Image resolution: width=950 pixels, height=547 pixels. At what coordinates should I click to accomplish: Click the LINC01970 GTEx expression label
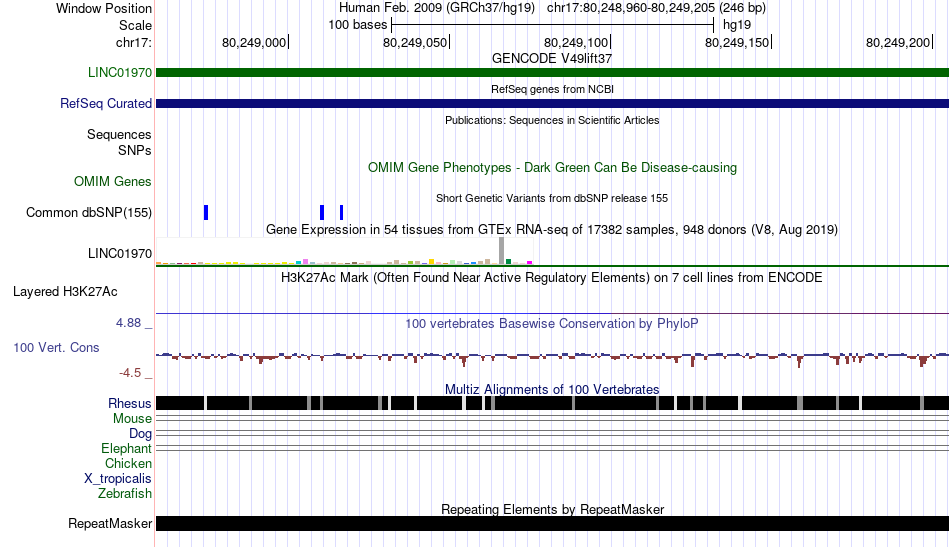pyautogui.click(x=120, y=254)
